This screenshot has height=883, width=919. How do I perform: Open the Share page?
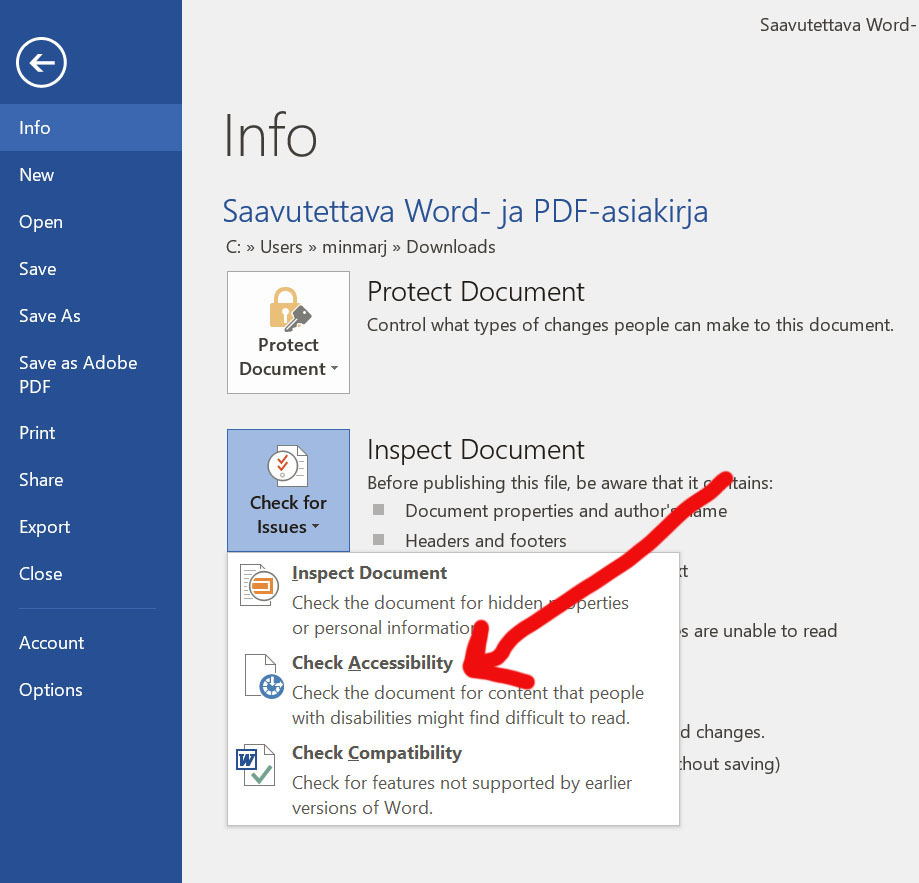(91, 480)
